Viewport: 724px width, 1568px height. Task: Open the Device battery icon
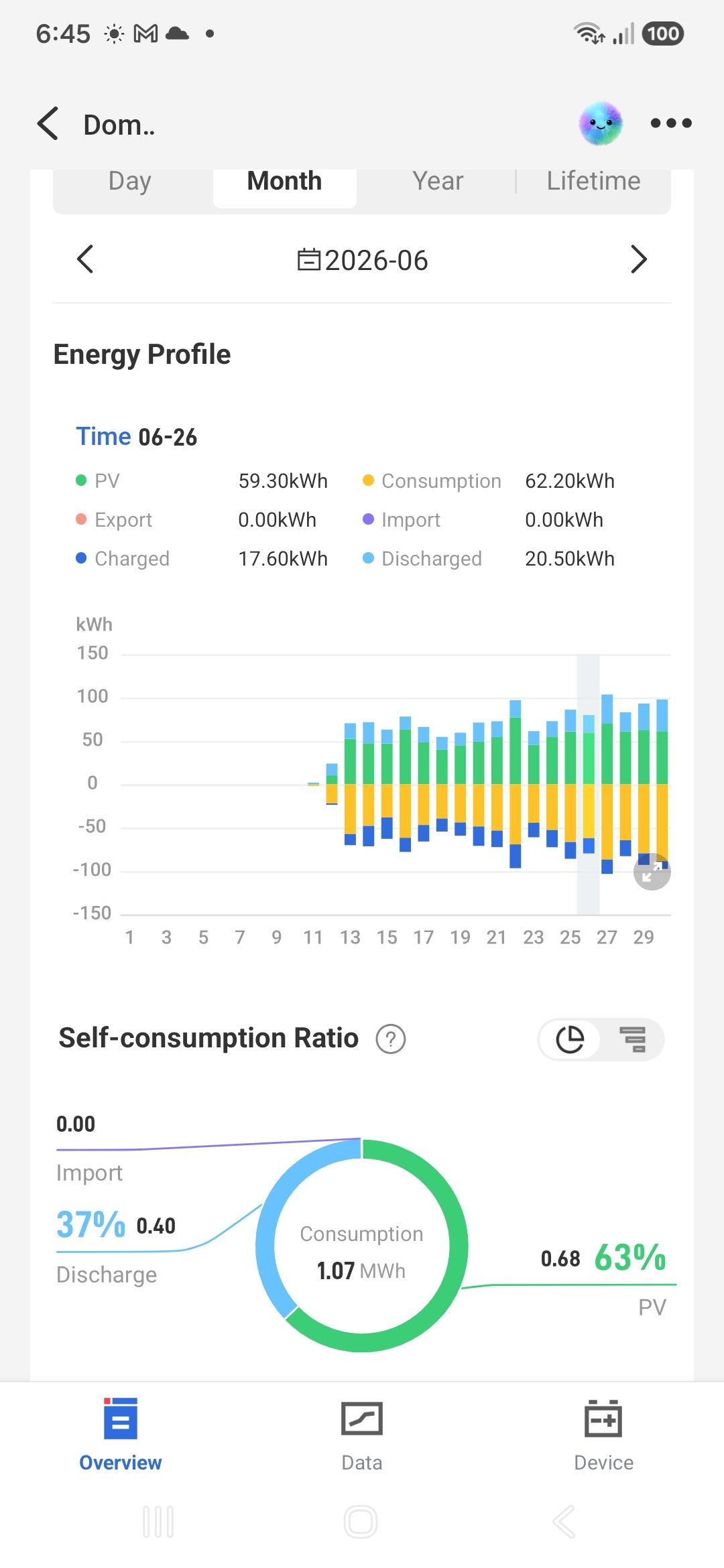603,1418
